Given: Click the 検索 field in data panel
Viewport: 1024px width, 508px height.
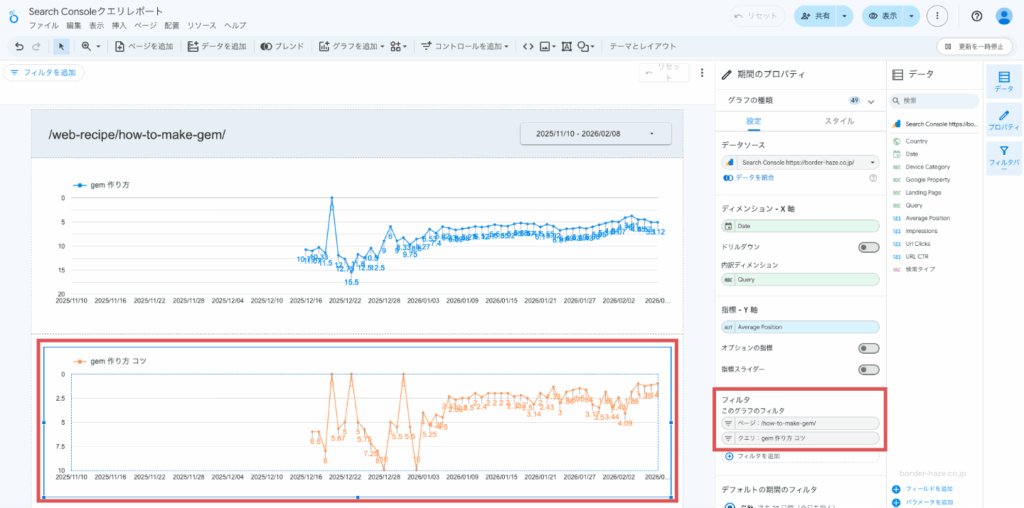Looking at the screenshot, I should (x=935, y=101).
